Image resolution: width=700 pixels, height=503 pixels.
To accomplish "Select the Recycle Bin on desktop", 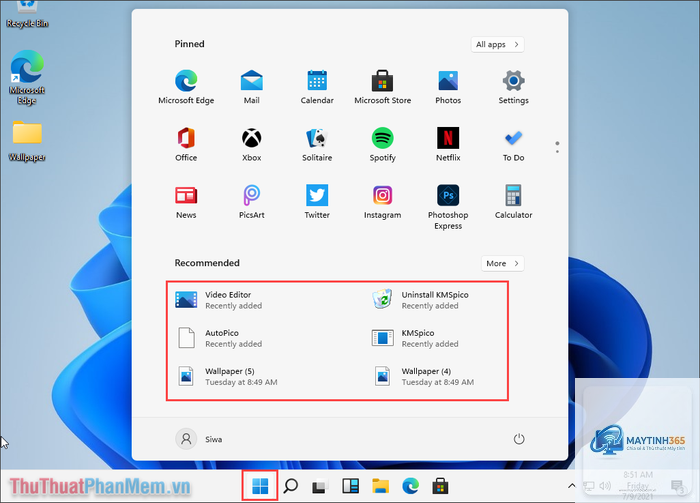I will (x=27, y=15).
